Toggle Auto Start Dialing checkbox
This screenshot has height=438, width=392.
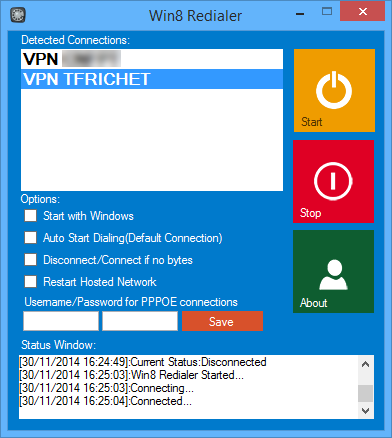pyautogui.click(x=31, y=238)
